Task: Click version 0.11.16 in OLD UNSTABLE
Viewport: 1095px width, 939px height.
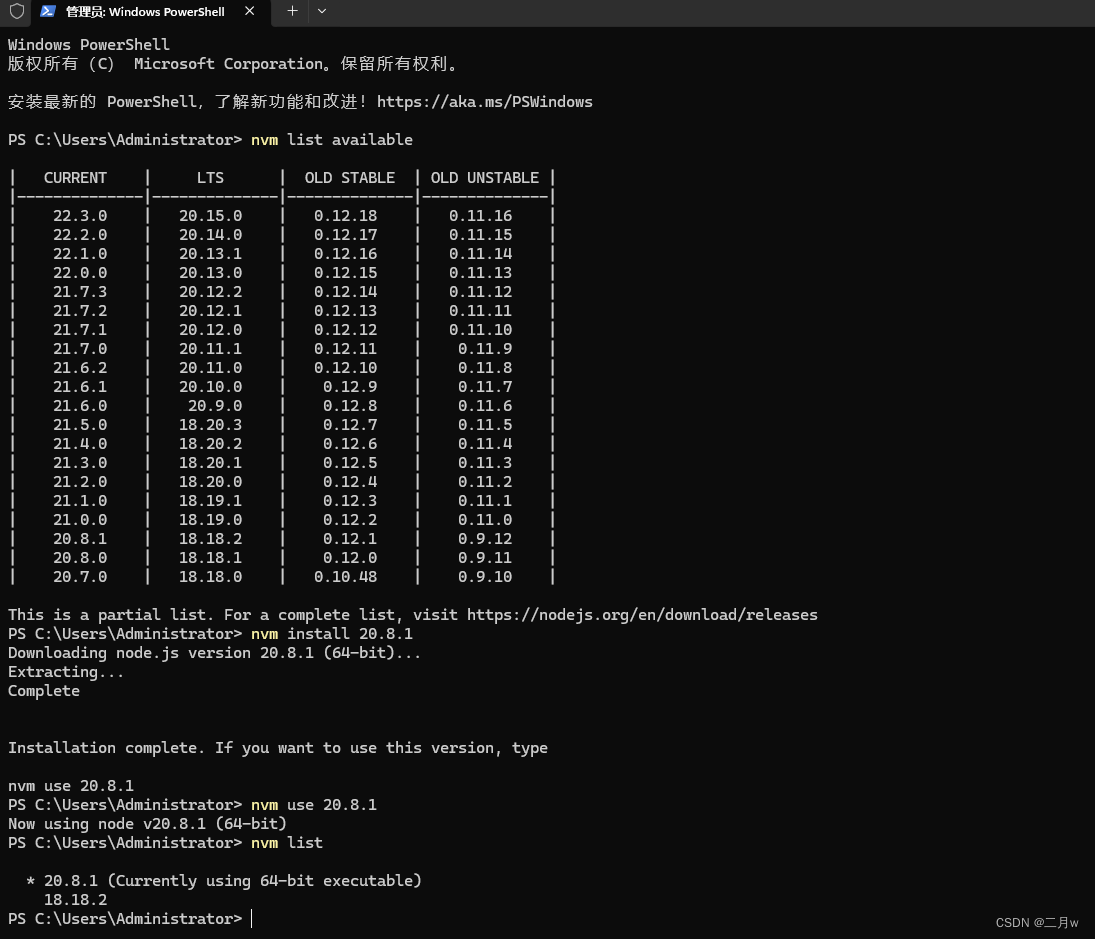Action: tap(480, 216)
